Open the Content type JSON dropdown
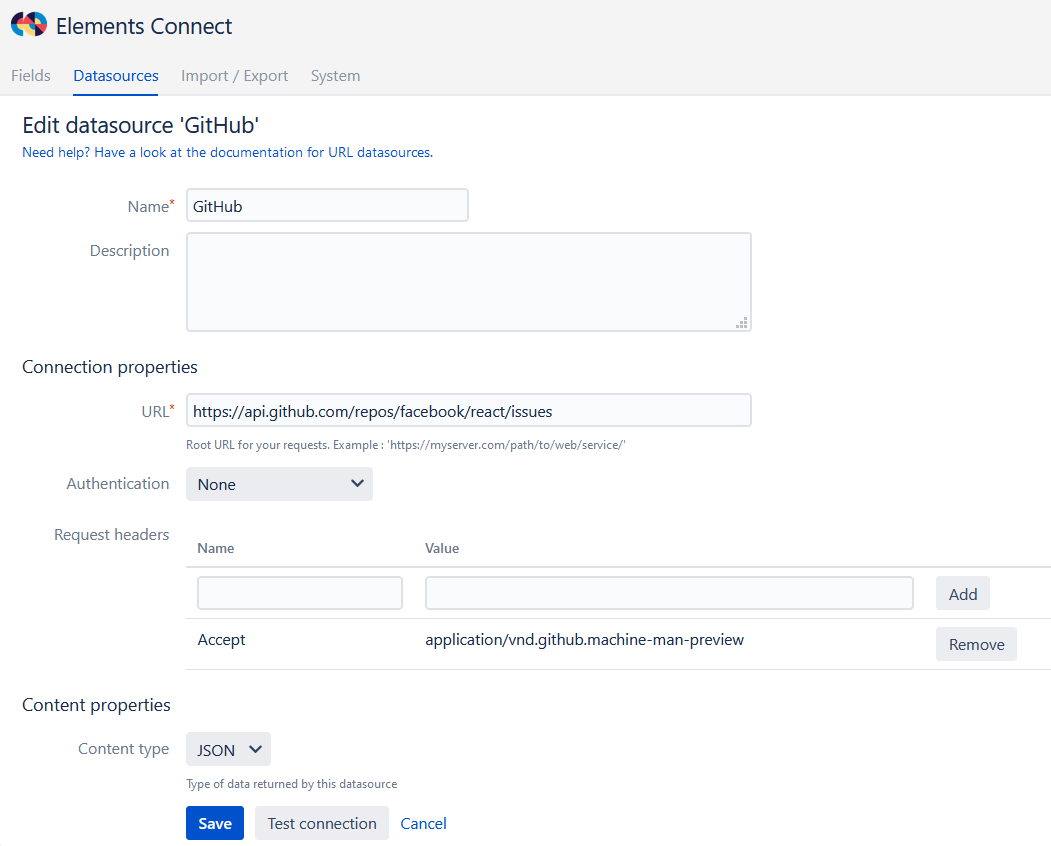The height and width of the screenshot is (846, 1051). pos(228,749)
